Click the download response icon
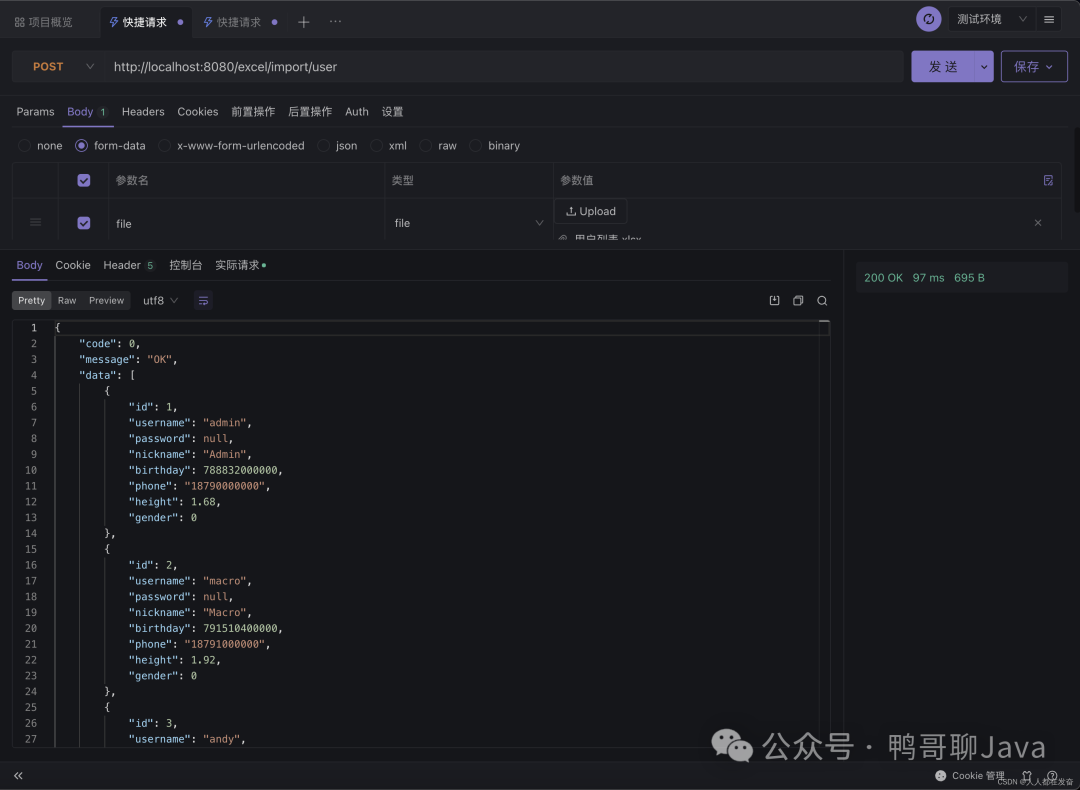This screenshot has width=1080, height=790. point(774,300)
